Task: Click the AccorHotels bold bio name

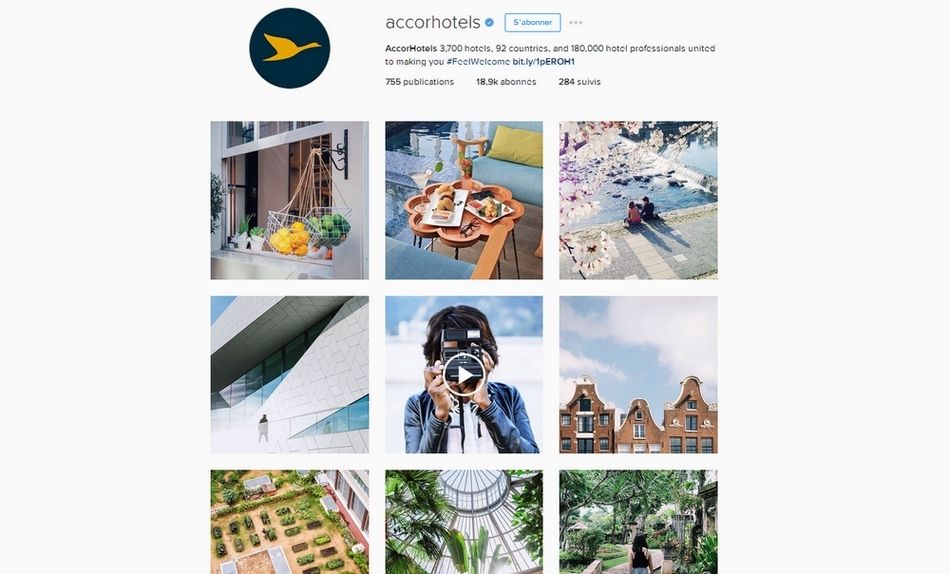Action: [411, 48]
